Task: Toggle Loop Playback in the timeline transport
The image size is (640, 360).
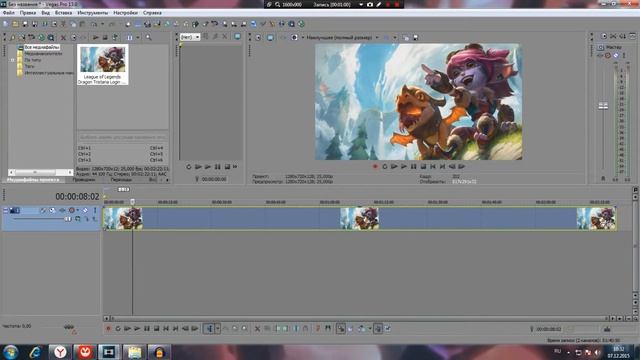Action: pyautogui.click(x=118, y=329)
